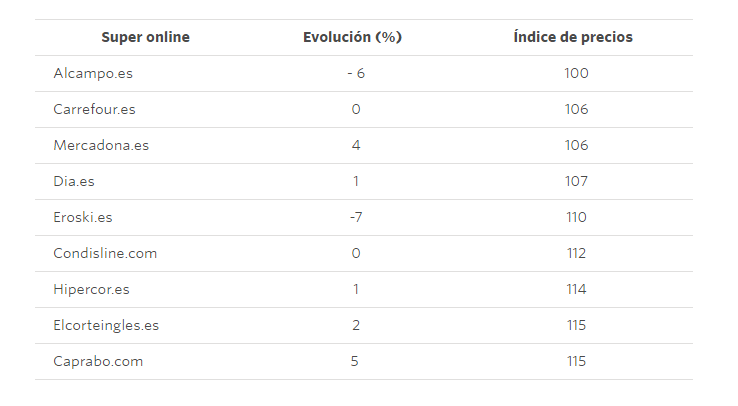Screen dimensions: 738x406
Task: Click the "Super online" column header
Action: pos(145,37)
